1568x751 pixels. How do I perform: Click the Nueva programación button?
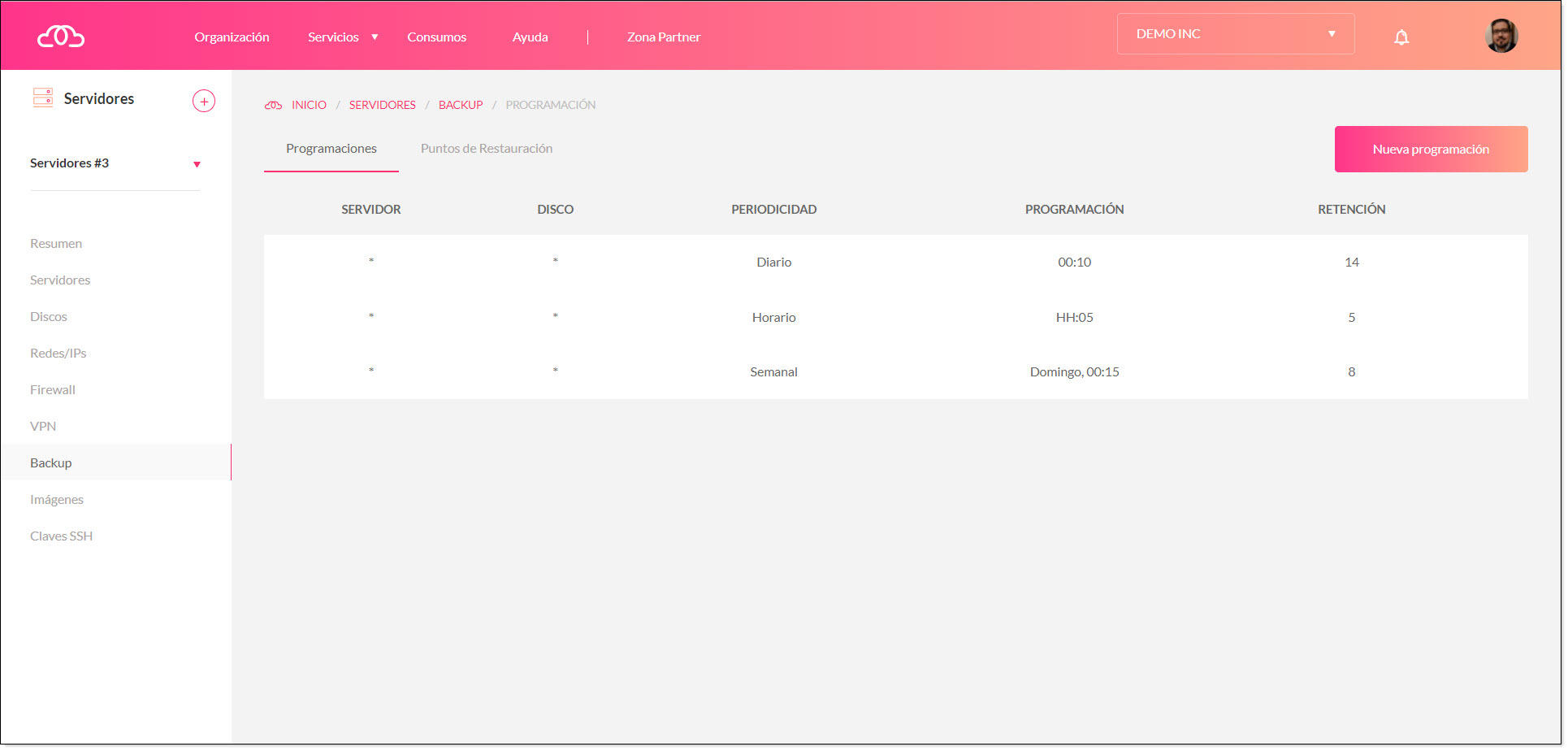[1431, 149]
